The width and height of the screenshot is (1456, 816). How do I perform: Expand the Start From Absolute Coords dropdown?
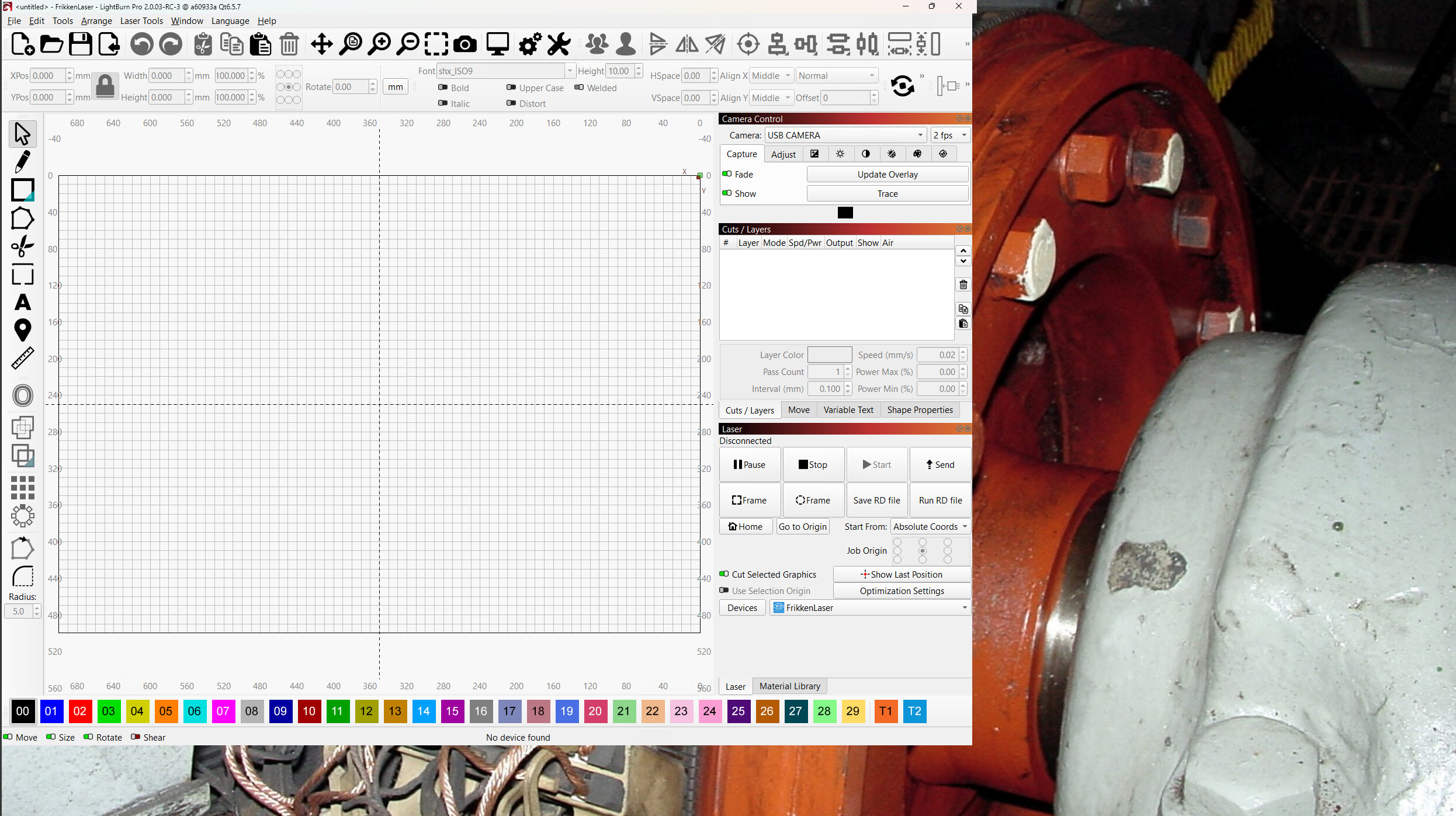click(930, 527)
